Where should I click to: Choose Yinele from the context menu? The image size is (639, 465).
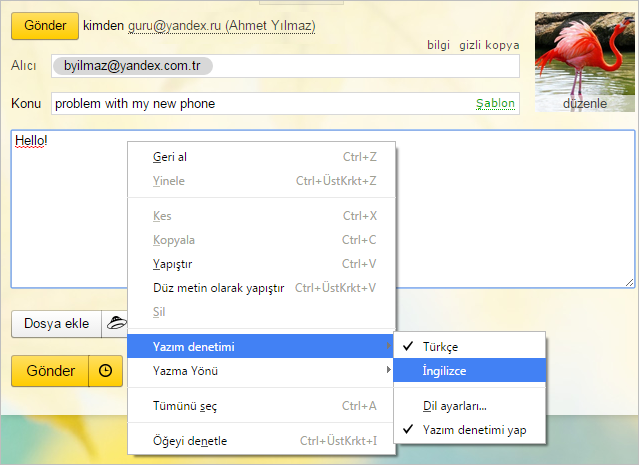(x=261, y=181)
